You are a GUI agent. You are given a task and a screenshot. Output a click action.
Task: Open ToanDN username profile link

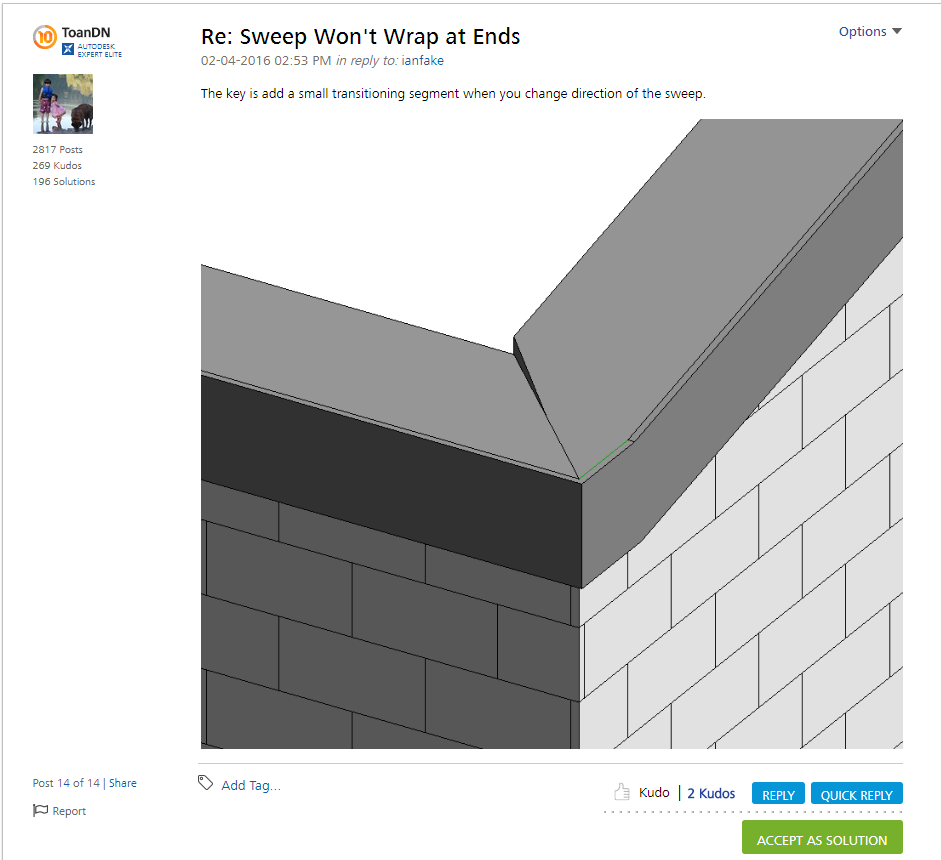[86, 32]
